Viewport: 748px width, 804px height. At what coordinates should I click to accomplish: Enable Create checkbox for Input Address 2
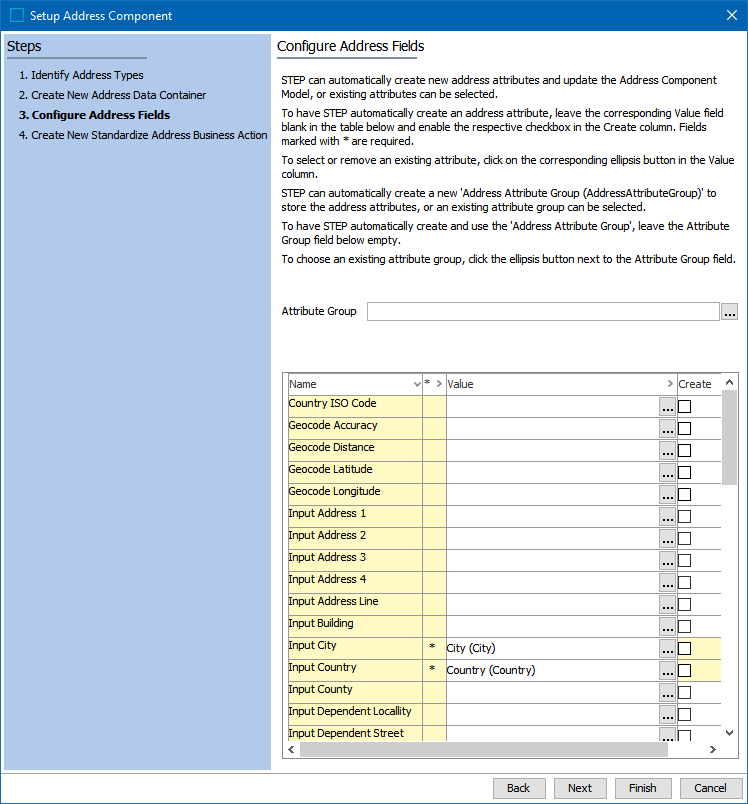click(684, 539)
